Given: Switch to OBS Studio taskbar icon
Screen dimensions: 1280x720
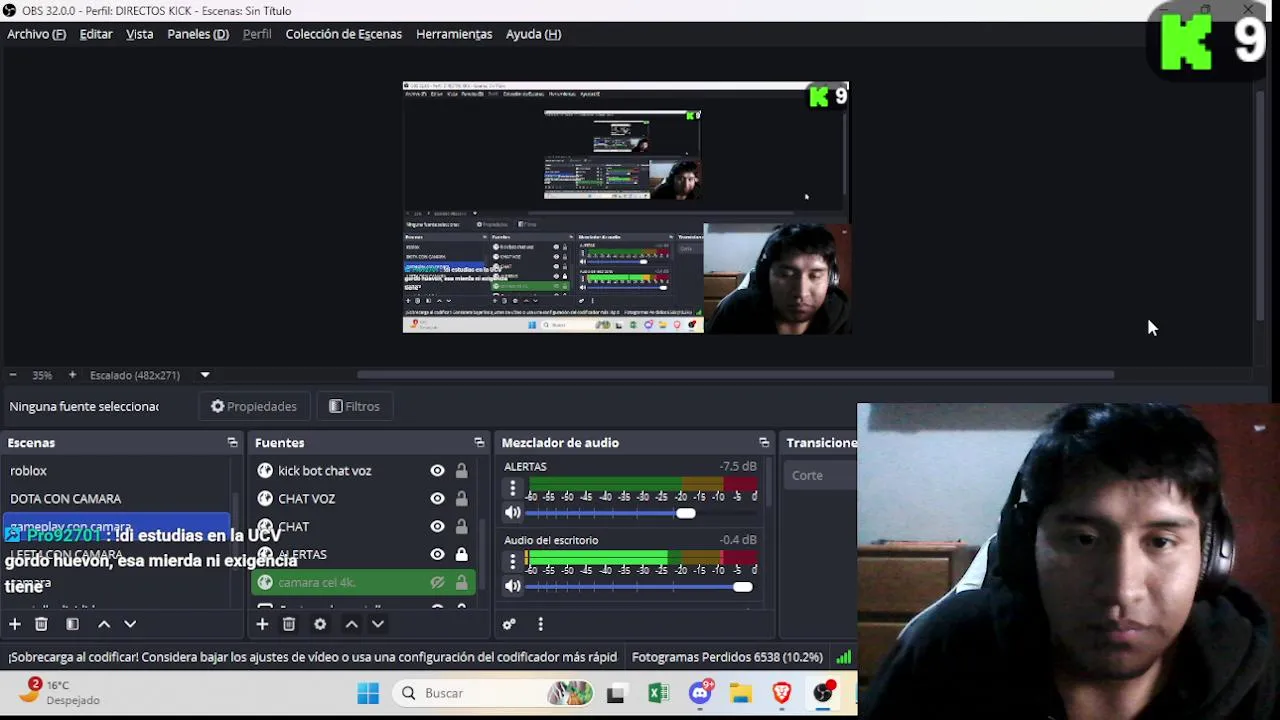Looking at the screenshot, I should coord(823,693).
